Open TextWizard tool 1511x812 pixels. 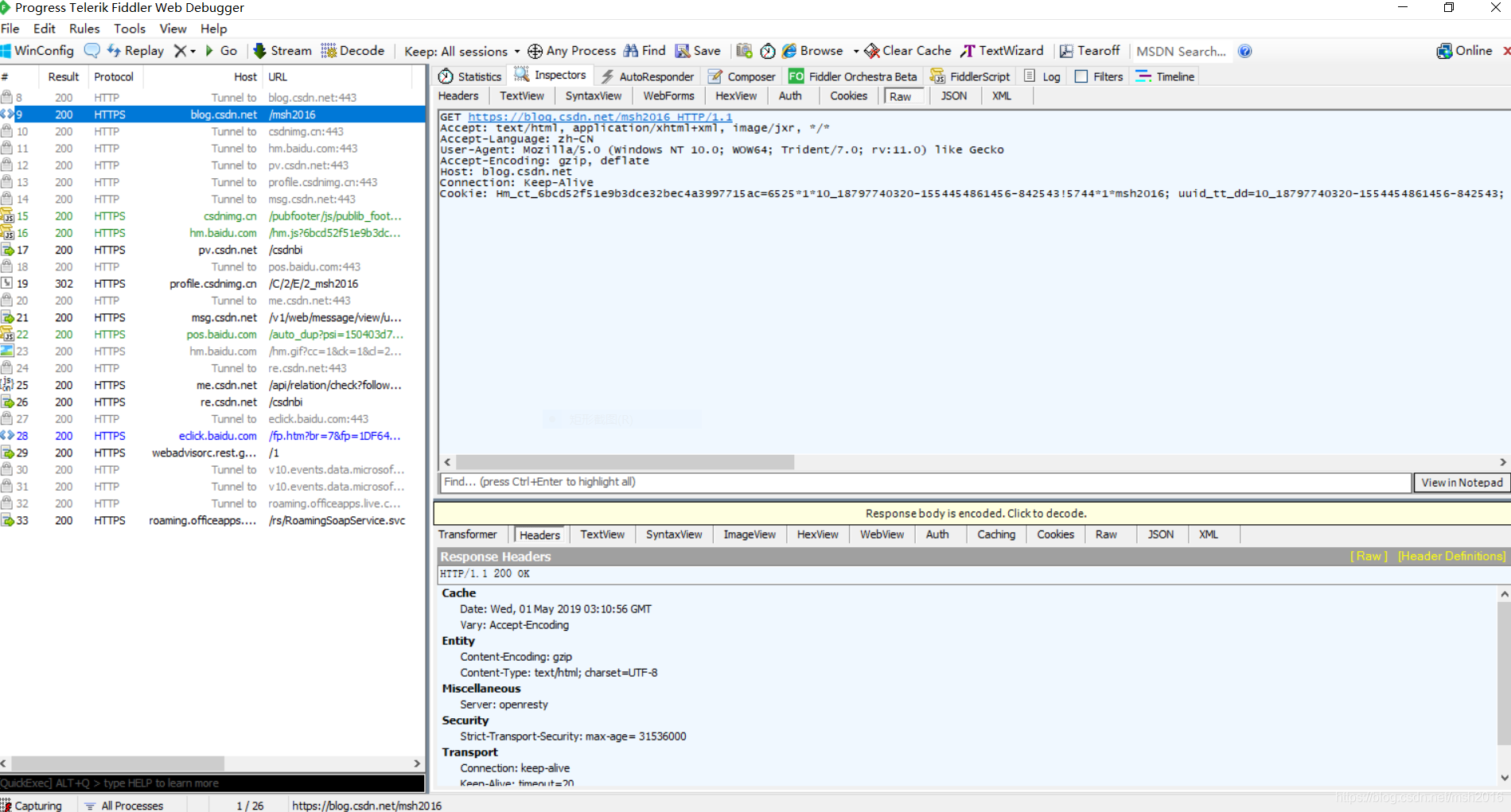tap(1002, 51)
